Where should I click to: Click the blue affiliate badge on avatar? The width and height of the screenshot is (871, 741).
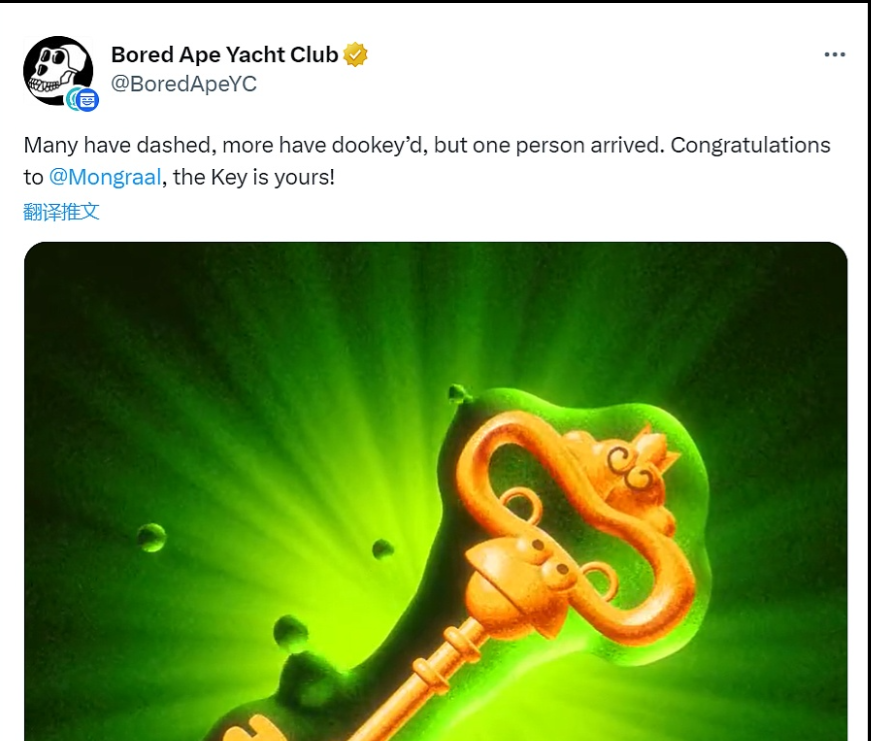[88, 101]
